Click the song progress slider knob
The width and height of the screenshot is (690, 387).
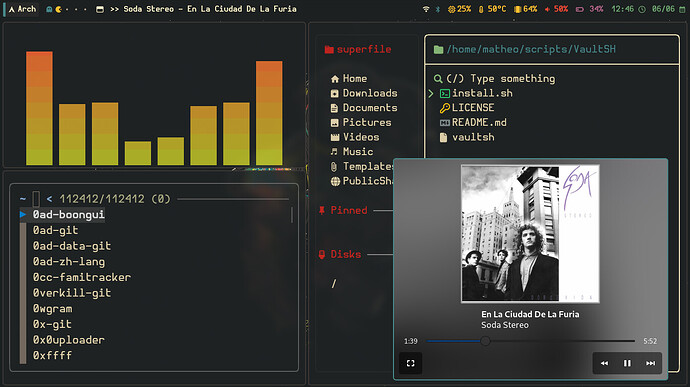coord(485,341)
